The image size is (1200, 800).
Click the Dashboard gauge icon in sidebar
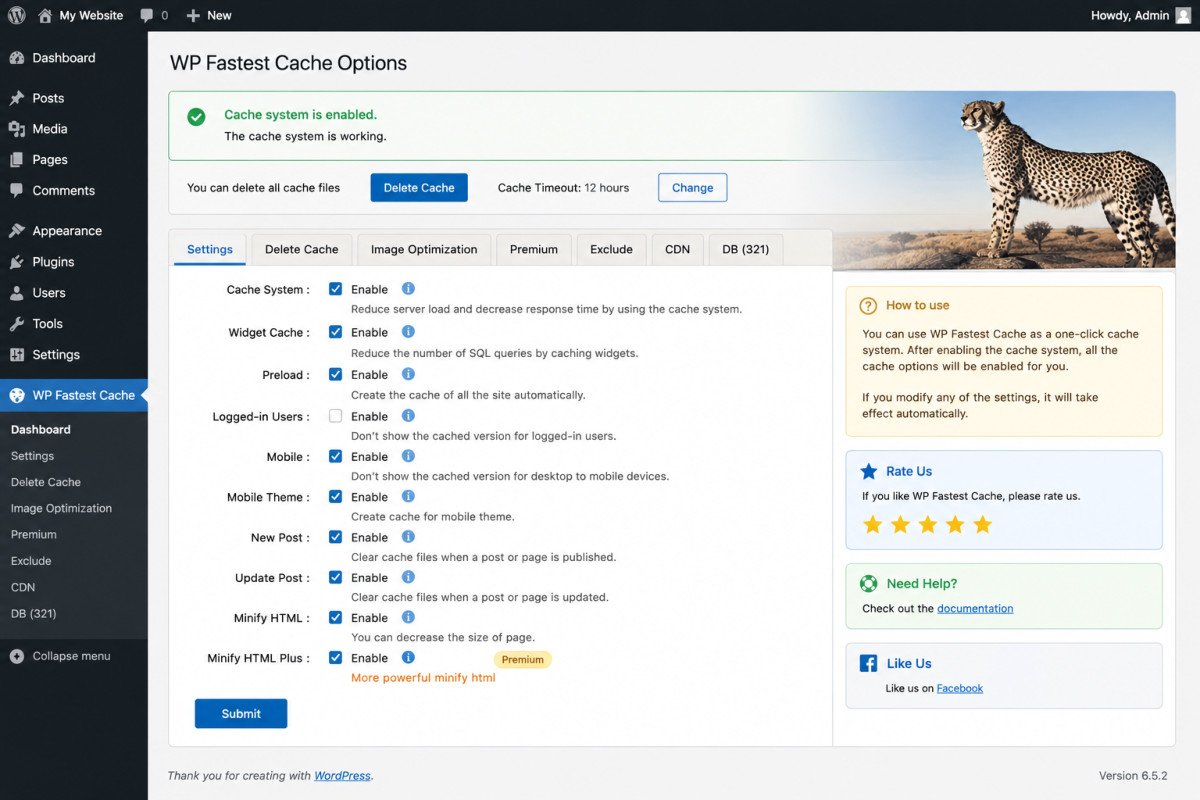pyautogui.click(x=17, y=58)
